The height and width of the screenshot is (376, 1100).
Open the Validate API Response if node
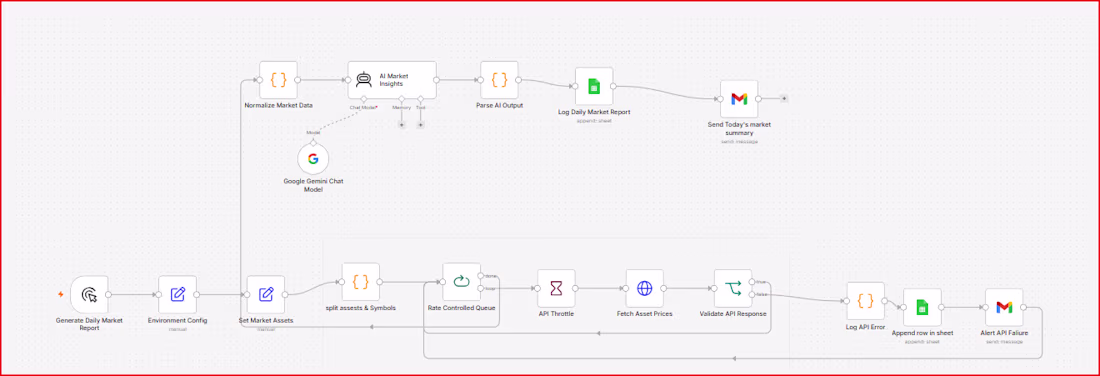pos(733,288)
